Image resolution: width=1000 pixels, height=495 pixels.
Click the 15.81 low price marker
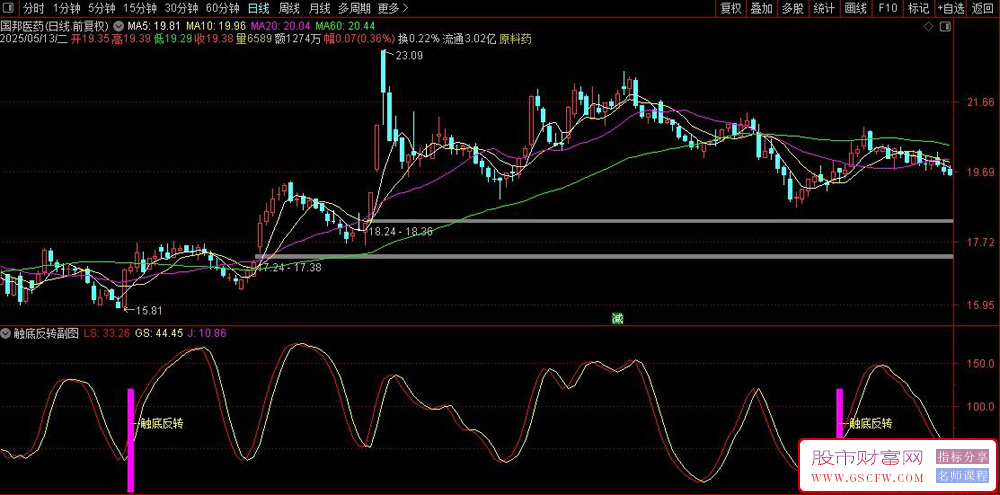[148, 311]
